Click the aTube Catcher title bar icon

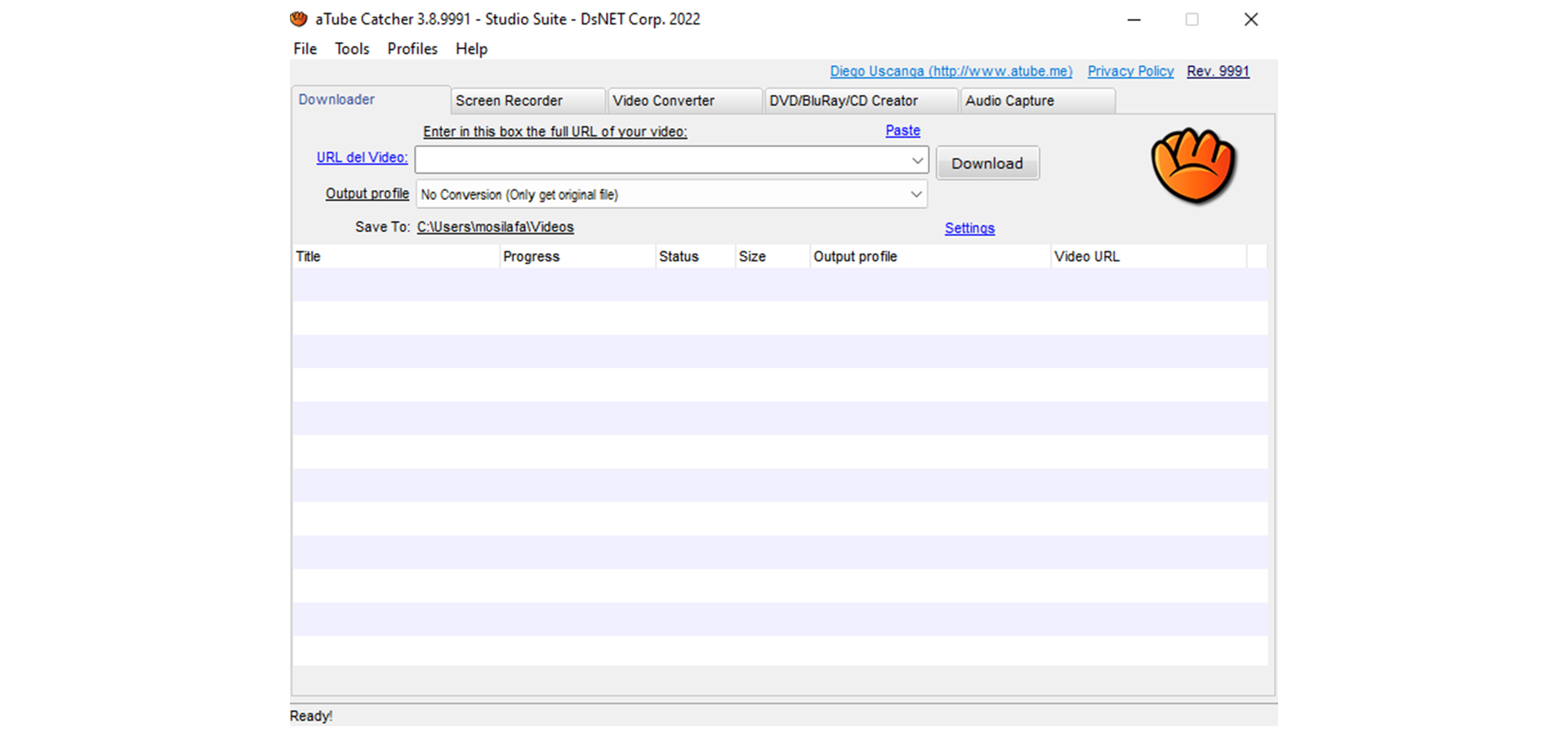point(299,19)
